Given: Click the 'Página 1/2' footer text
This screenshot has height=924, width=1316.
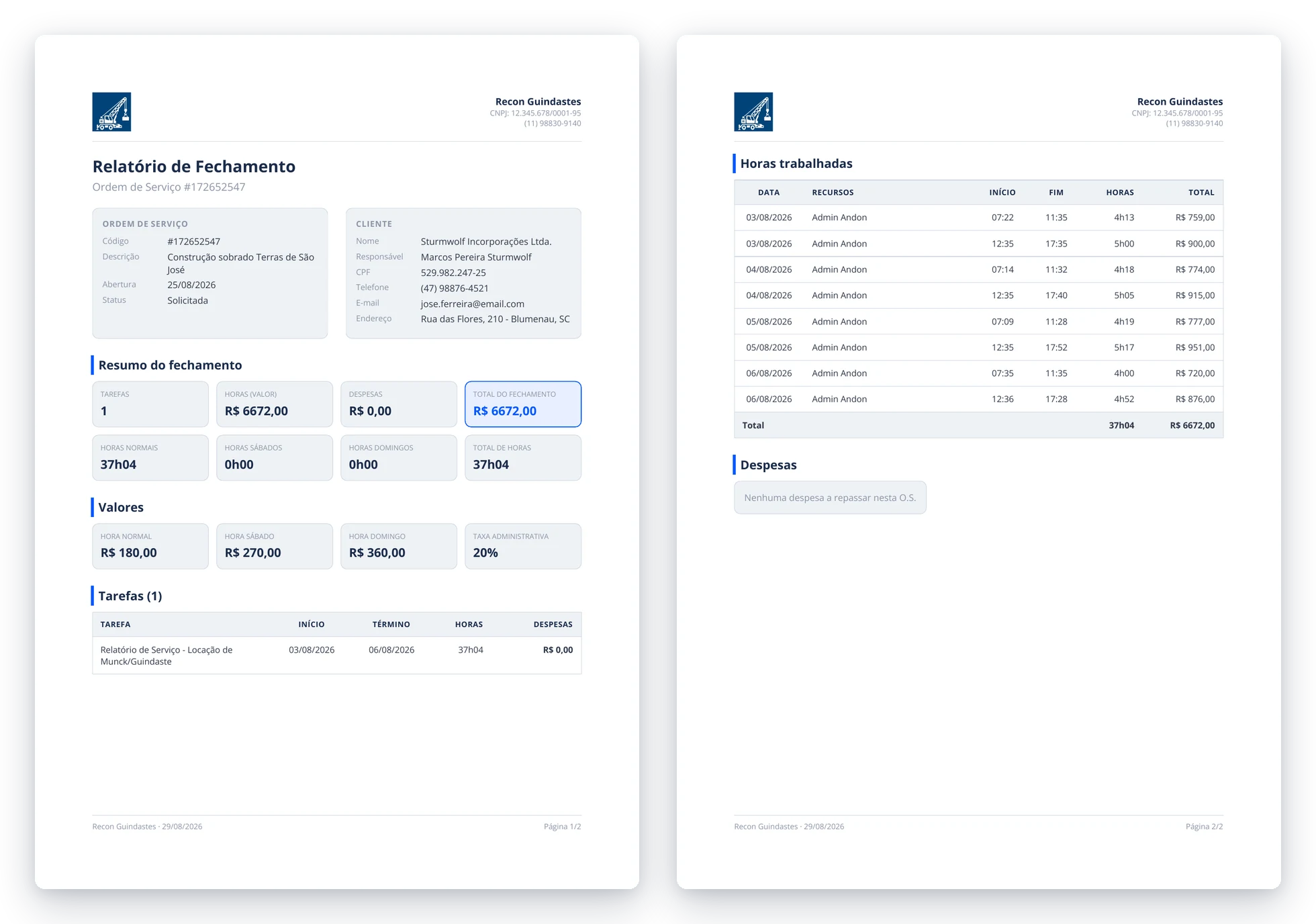Looking at the screenshot, I should (563, 827).
